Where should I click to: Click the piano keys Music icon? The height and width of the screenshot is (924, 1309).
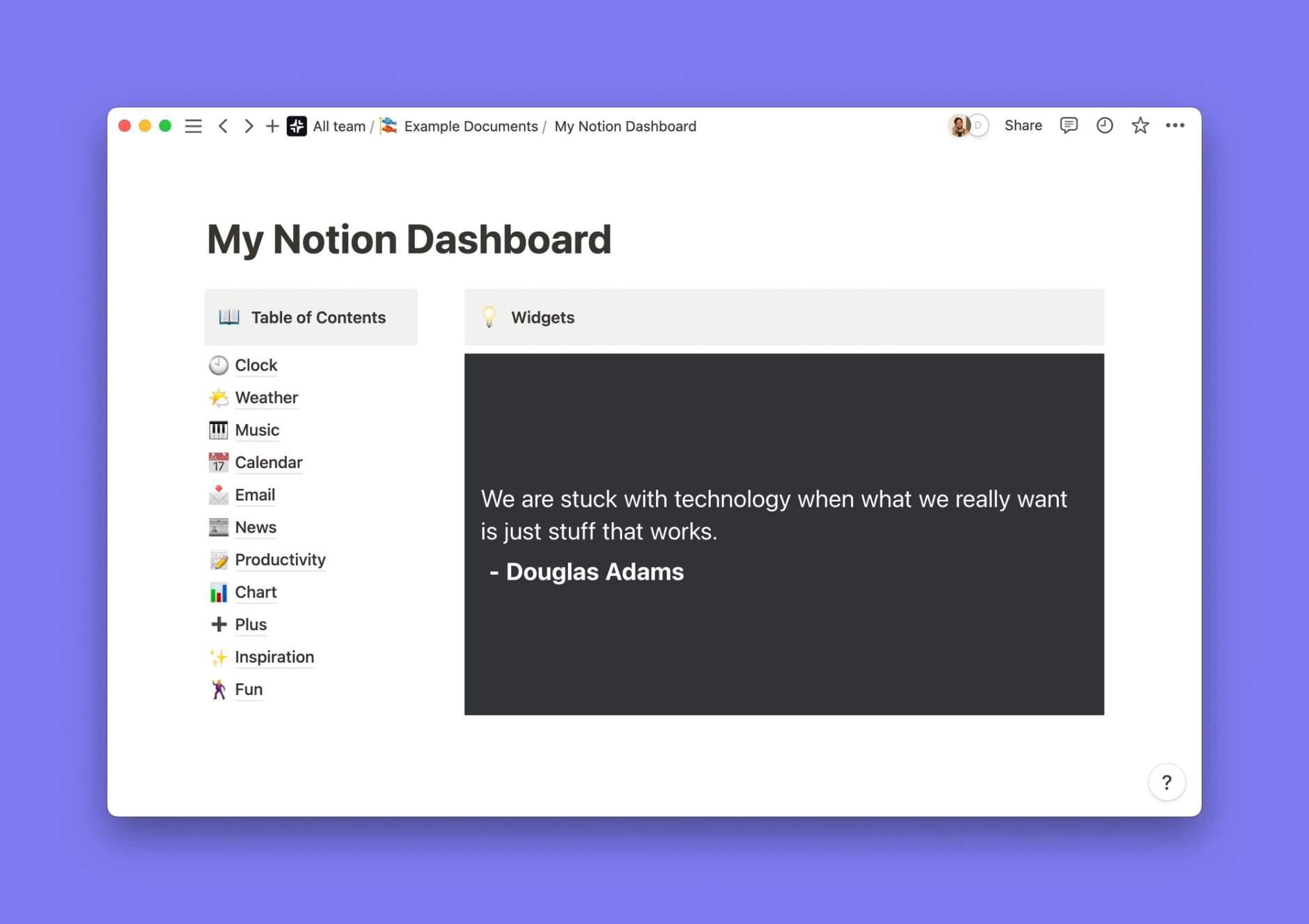click(219, 430)
